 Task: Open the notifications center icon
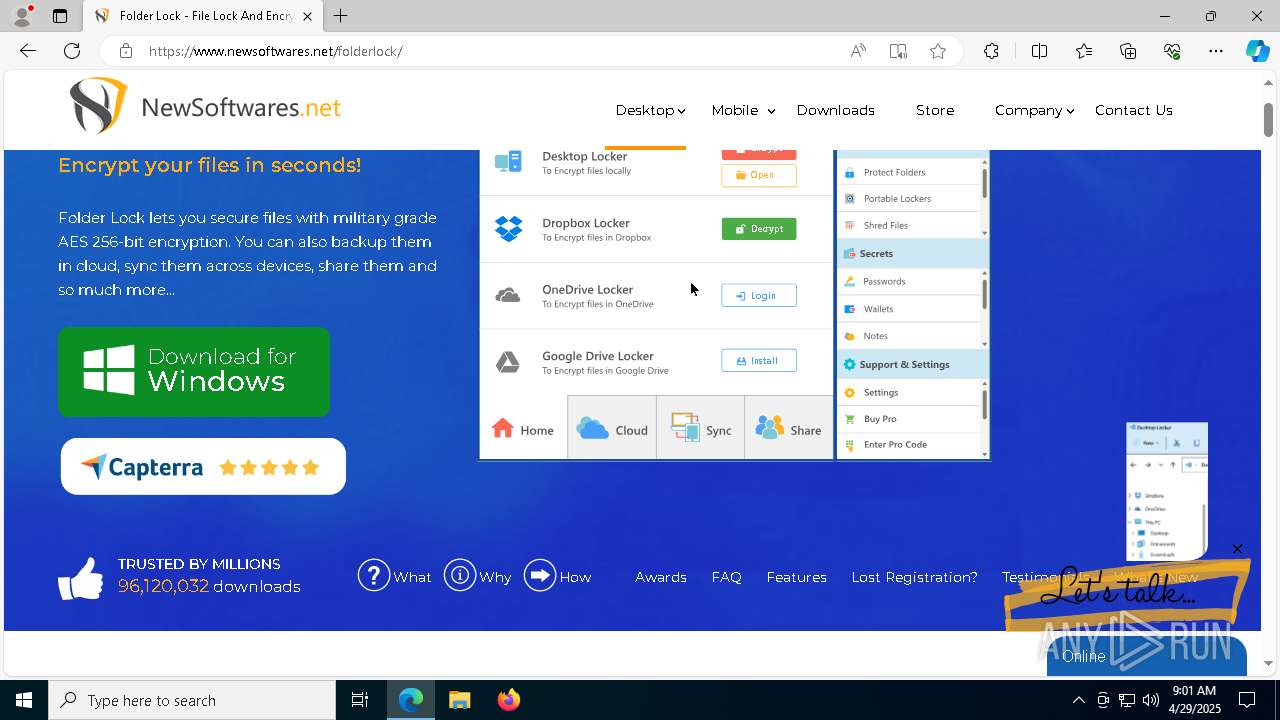click(x=1247, y=700)
